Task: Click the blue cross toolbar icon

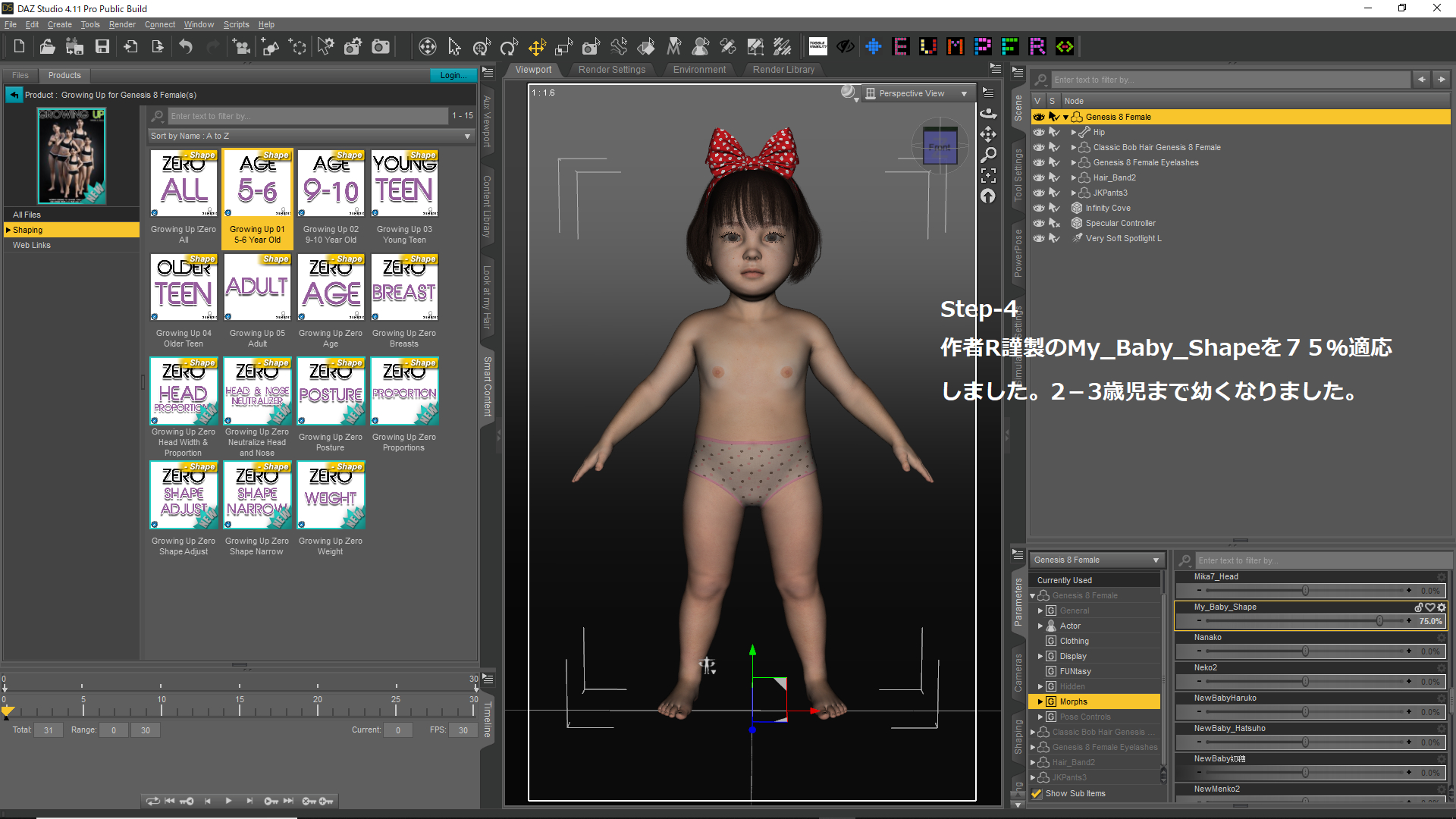Action: tap(874, 47)
